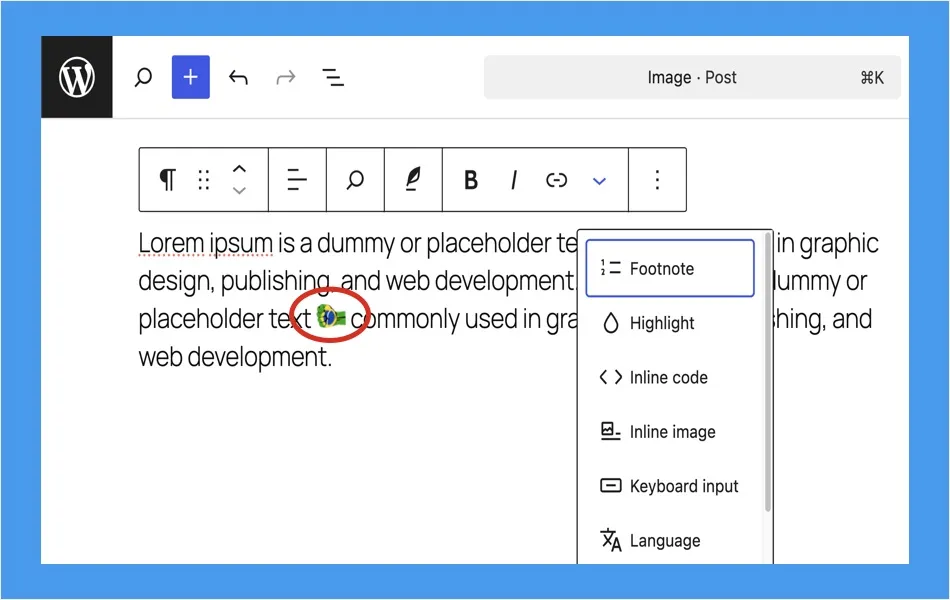Open the Document Overview list view
Image resolution: width=950 pixels, height=600 pixels.
tap(333, 77)
